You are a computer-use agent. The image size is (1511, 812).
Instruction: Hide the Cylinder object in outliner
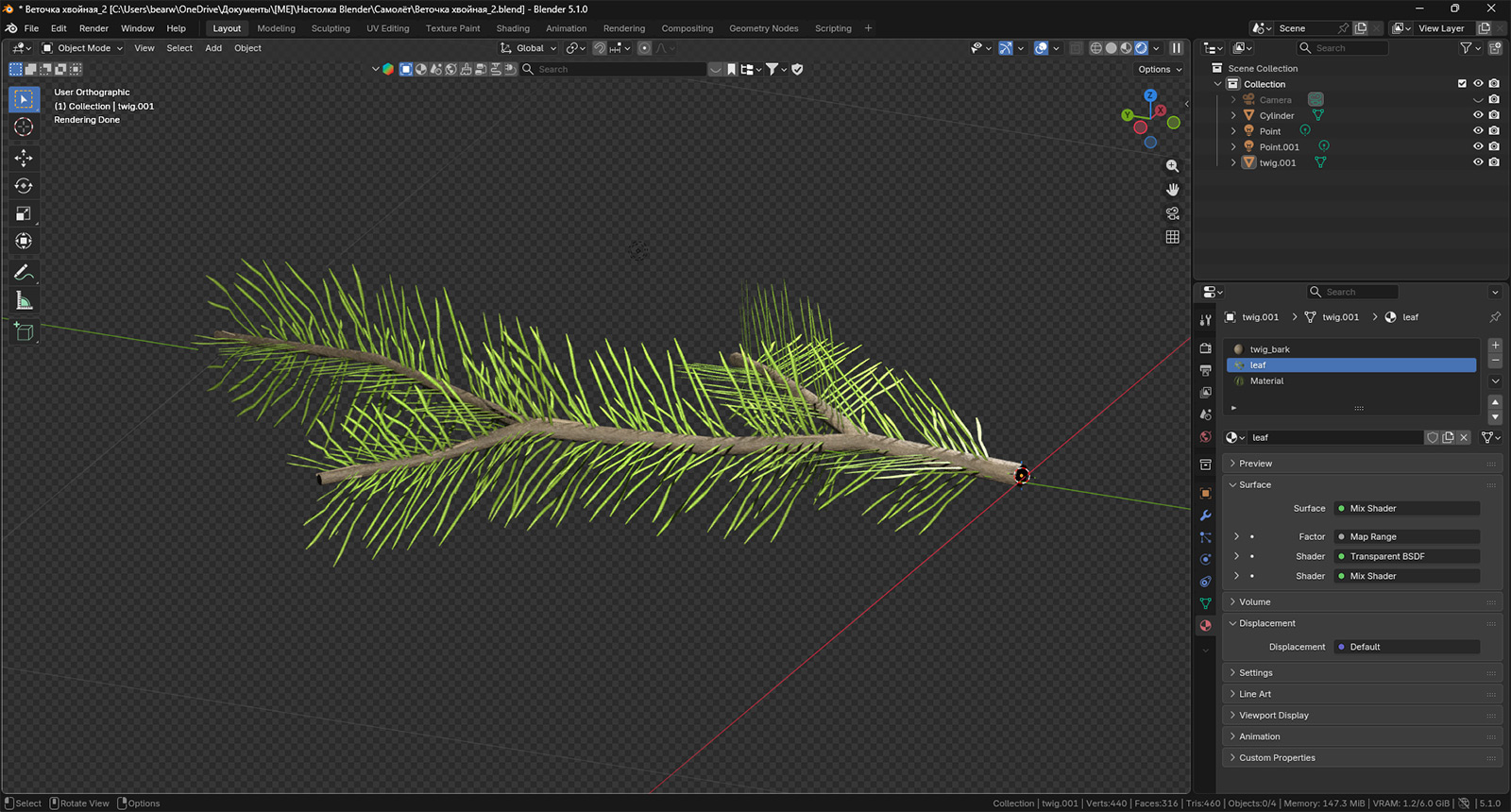click(1478, 115)
